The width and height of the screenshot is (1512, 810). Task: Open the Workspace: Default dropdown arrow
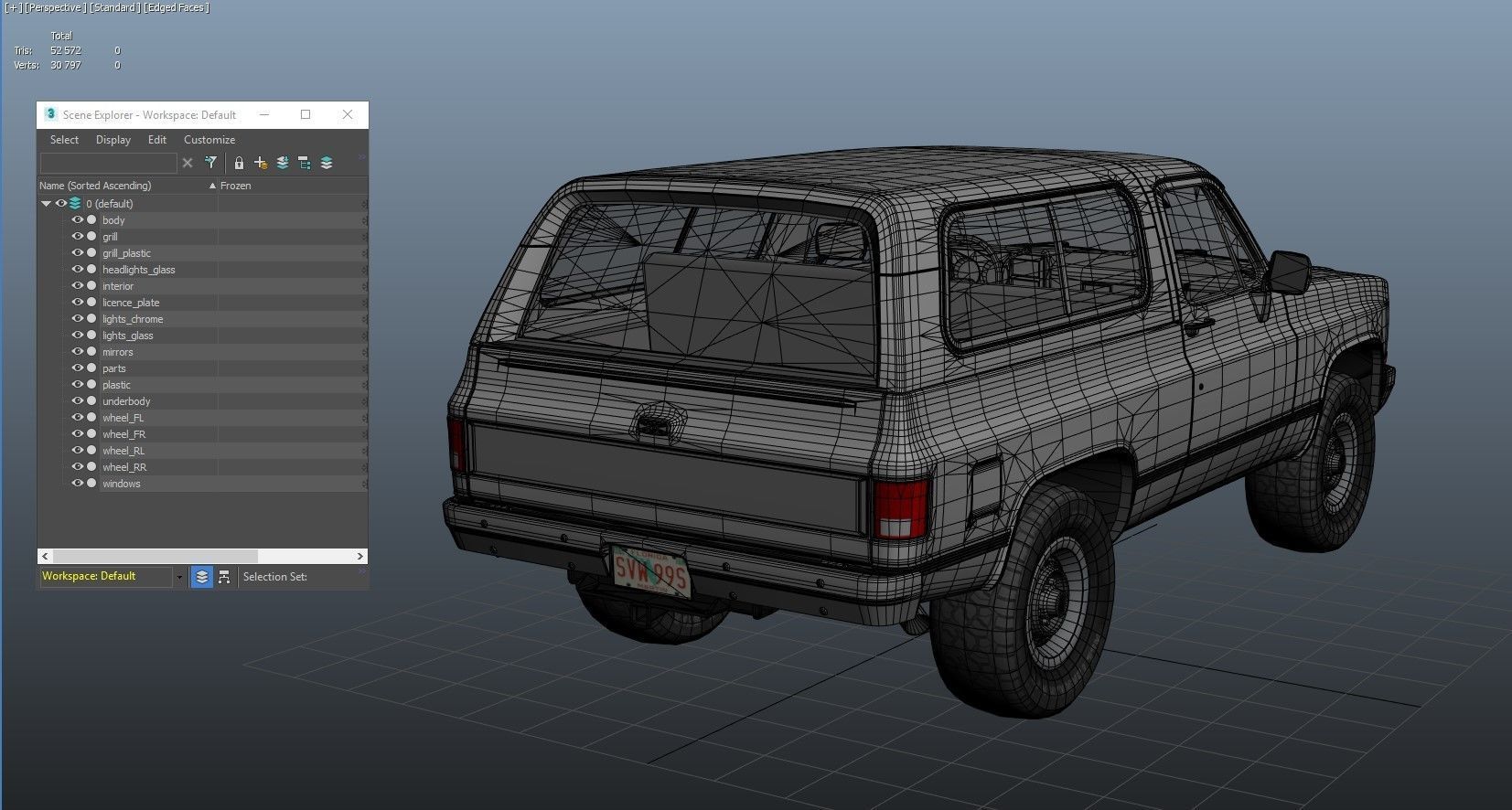pyautogui.click(x=179, y=577)
